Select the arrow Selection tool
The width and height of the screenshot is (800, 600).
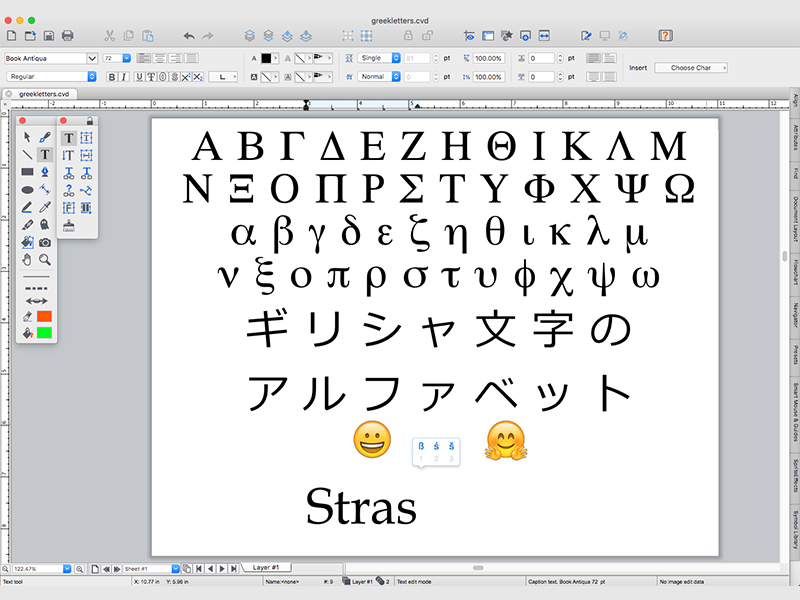pyautogui.click(x=27, y=137)
